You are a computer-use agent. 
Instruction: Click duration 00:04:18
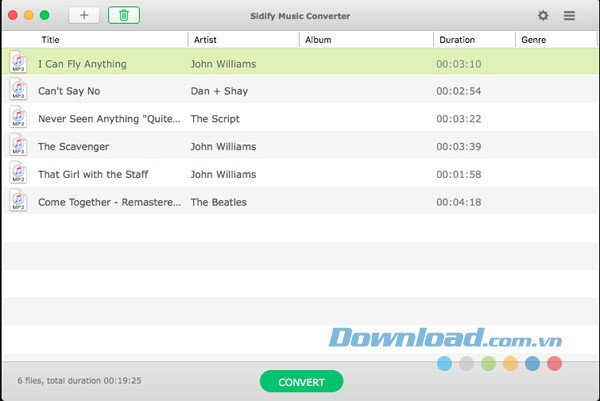459,202
